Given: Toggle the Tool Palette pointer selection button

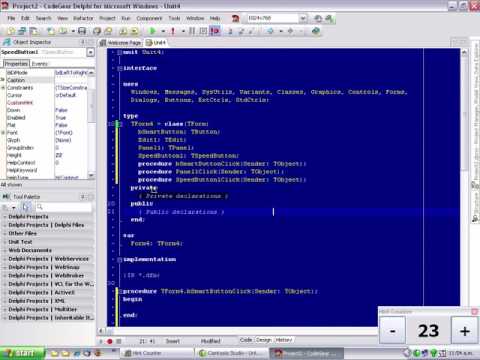Looking at the screenshot, I should 25,207.
